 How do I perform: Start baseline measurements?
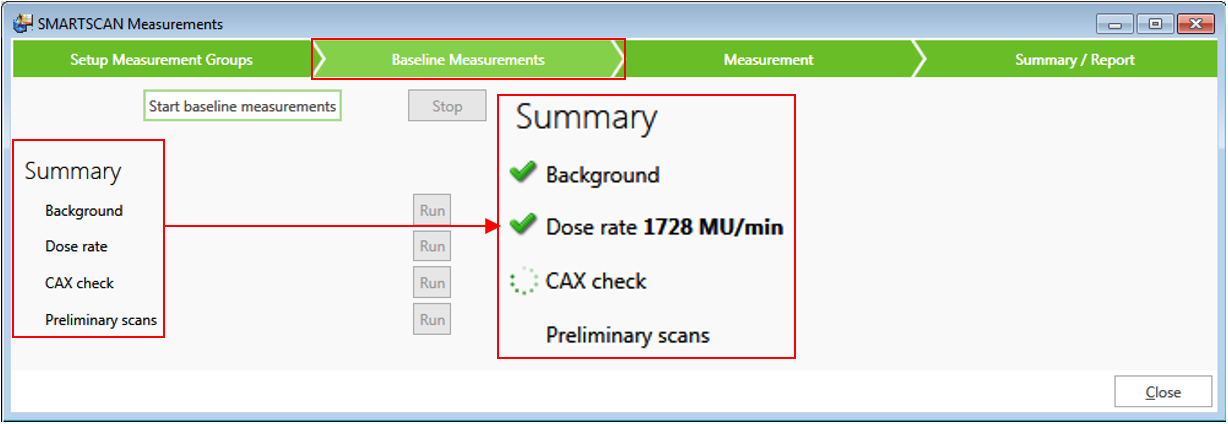pyautogui.click(x=242, y=105)
